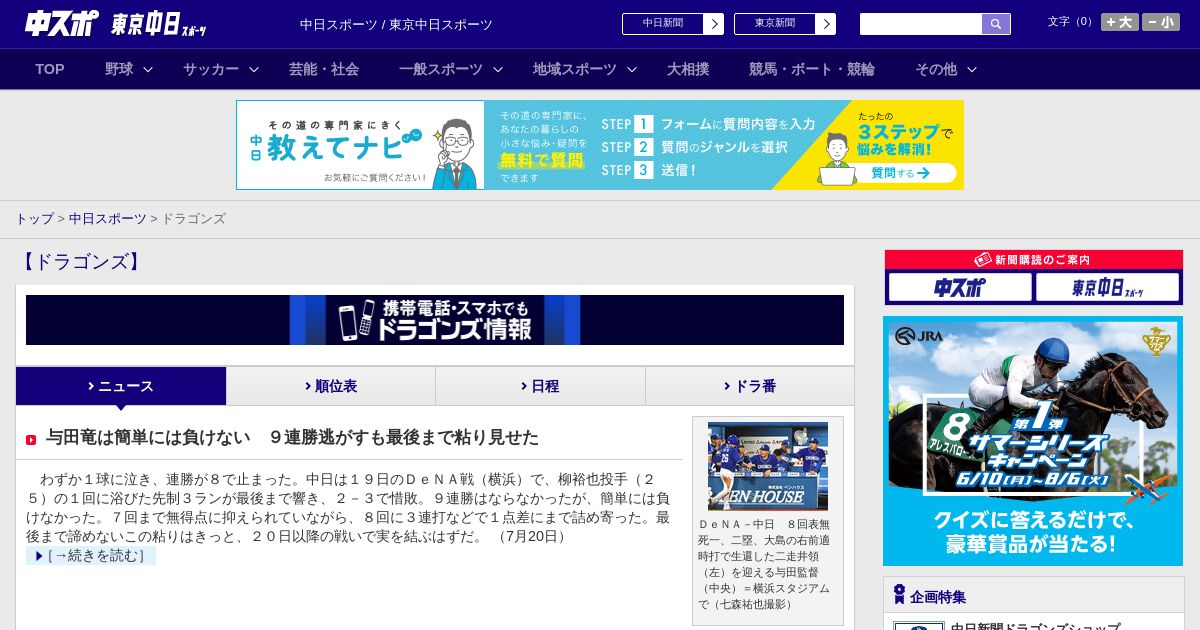This screenshot has height=630, width=1200.
Task: Switch to the 日程 tab
Action: 540,386
